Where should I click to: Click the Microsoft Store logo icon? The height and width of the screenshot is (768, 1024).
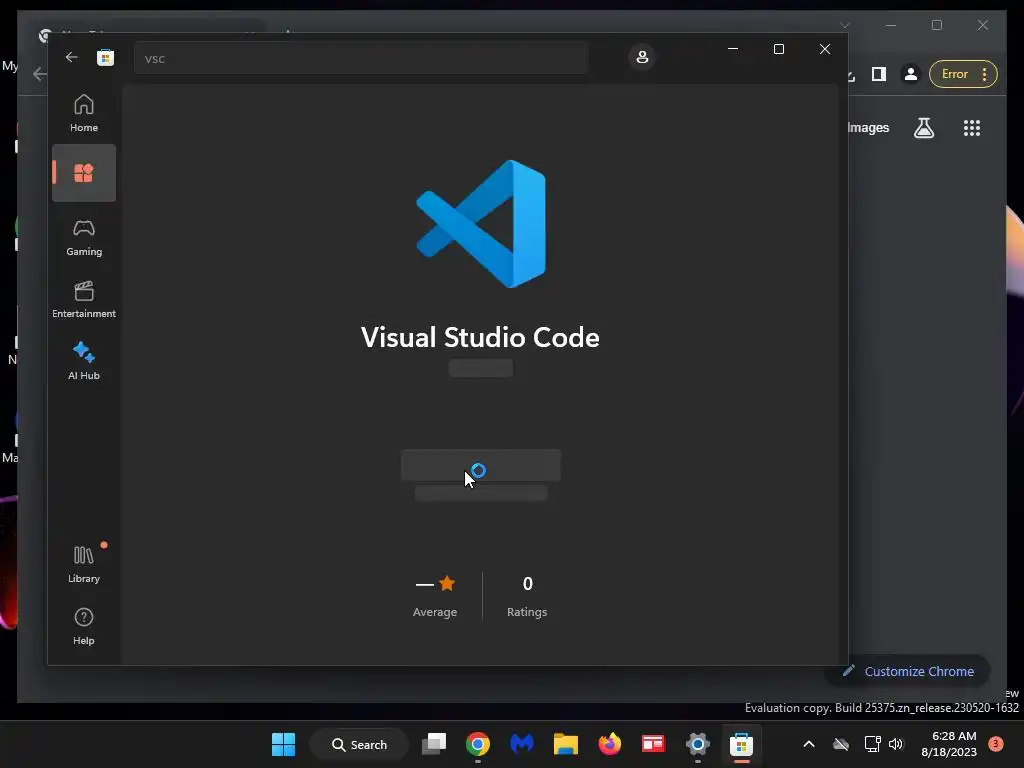point(105,57)
